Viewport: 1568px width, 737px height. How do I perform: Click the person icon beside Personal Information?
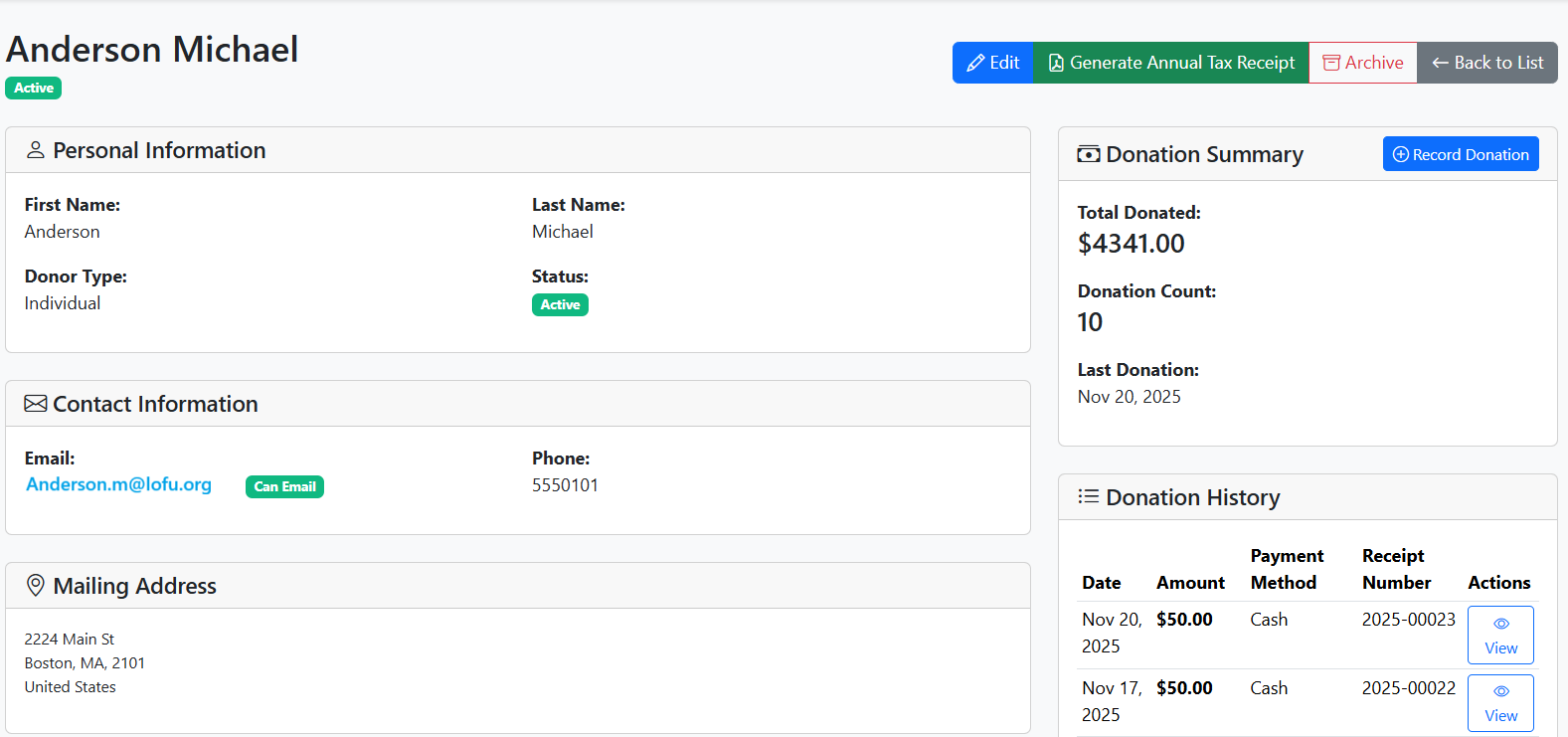pyautogui.click(x=36, y=150)
